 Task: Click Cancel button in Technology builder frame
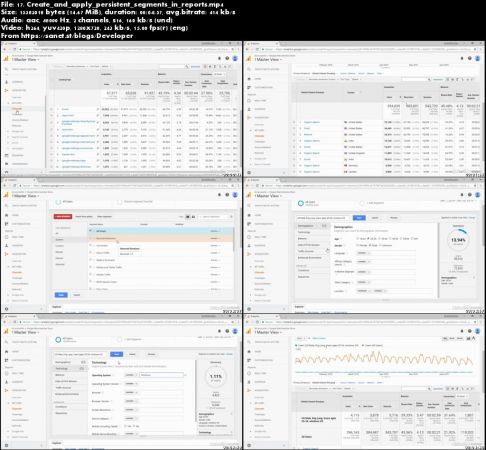pos(132,354)
